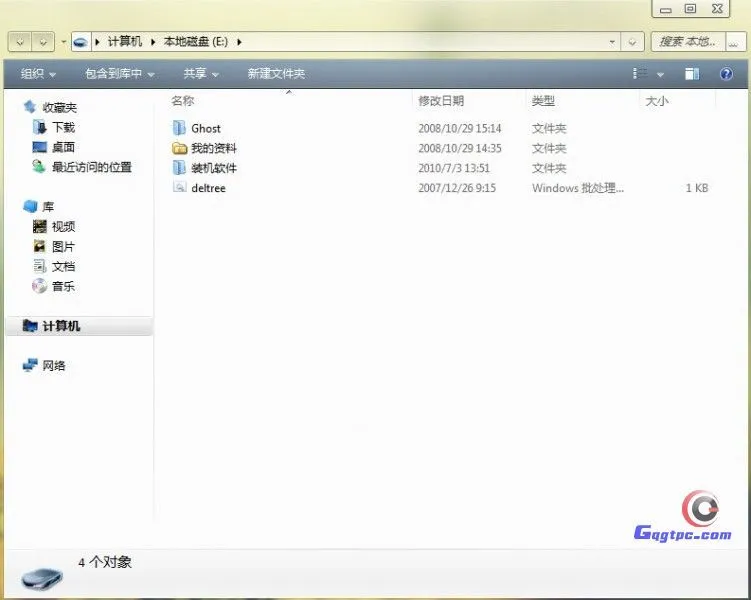Click the 图片 library icon
Screen dimensions: 751x600
pos(39,246)
